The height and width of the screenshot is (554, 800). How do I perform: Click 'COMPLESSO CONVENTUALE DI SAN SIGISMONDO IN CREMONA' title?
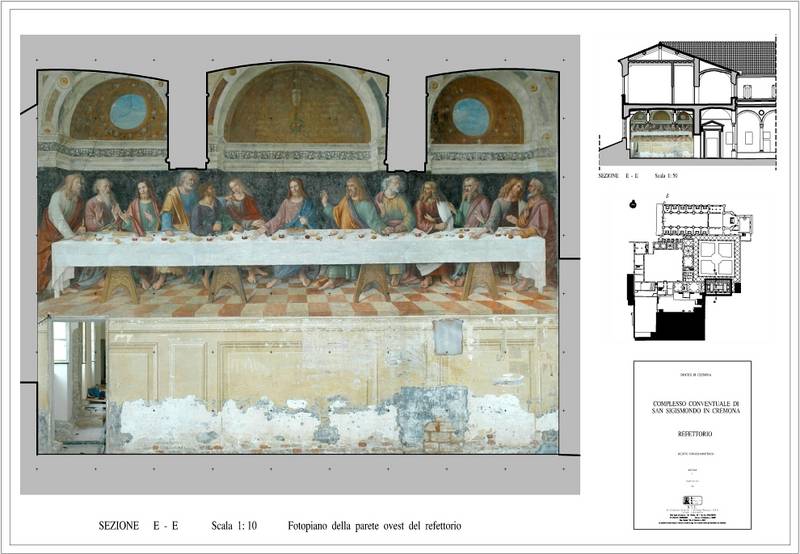point(696,407)
